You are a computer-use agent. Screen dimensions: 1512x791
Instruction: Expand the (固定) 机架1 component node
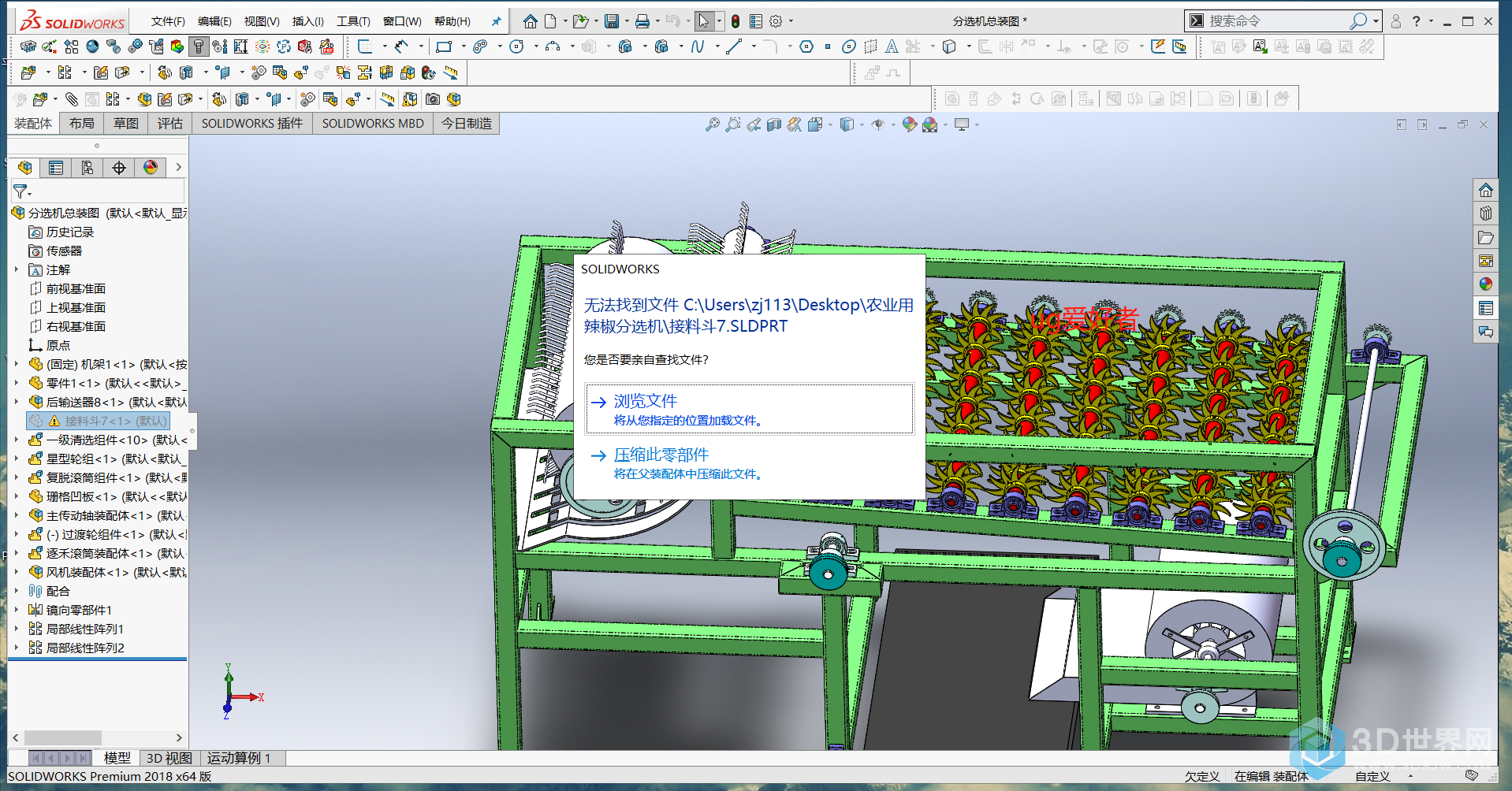(x=17, y=364)
